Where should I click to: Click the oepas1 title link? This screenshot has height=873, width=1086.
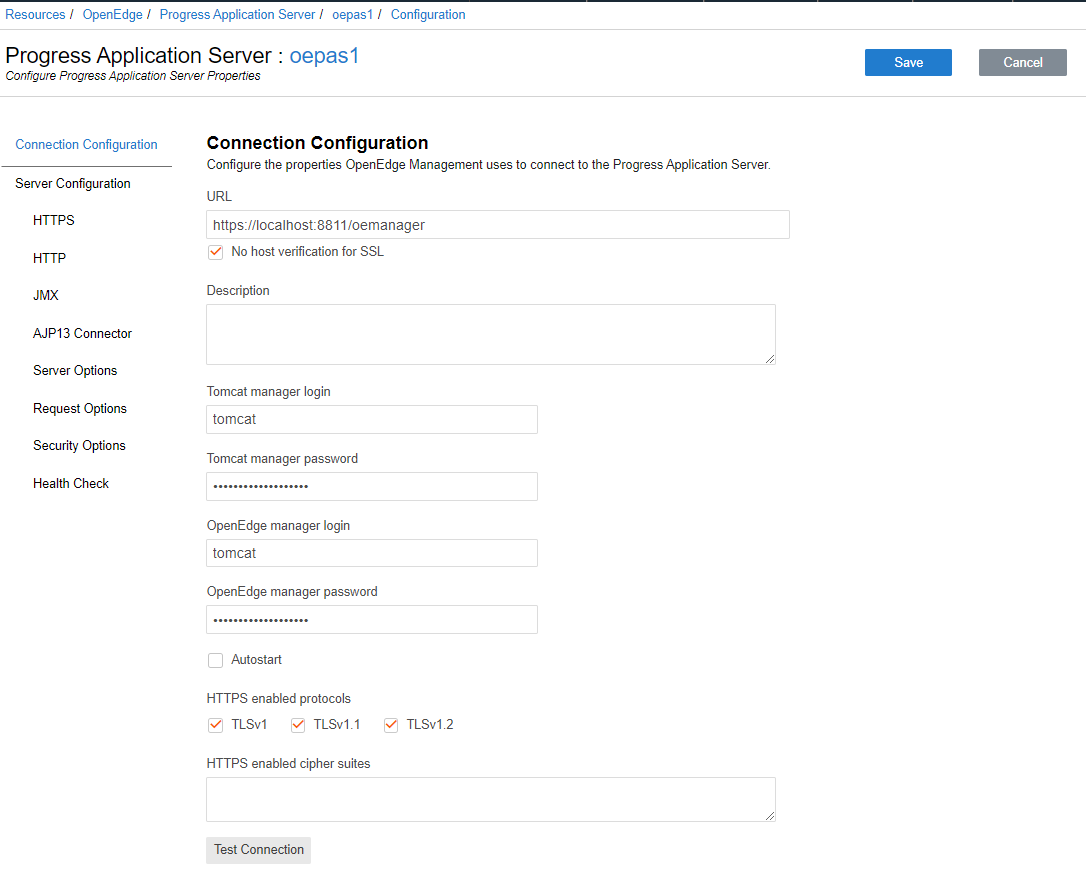(x=324, y=55)
